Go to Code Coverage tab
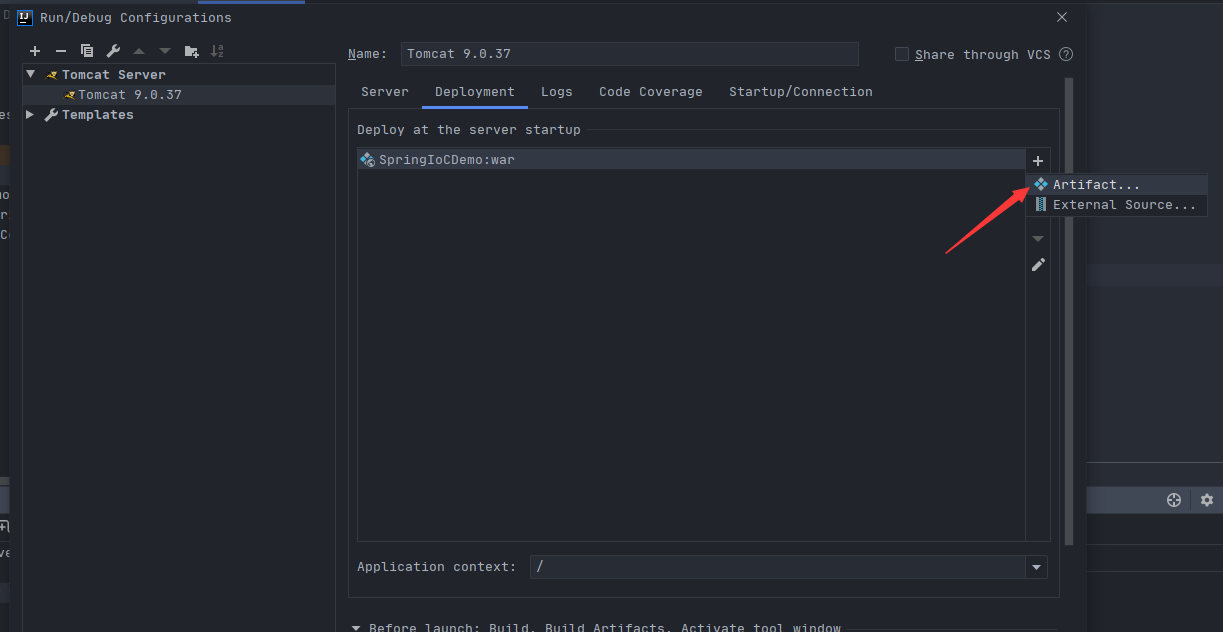This screenshot has height=632, width=1223. [x=651, y=92]
